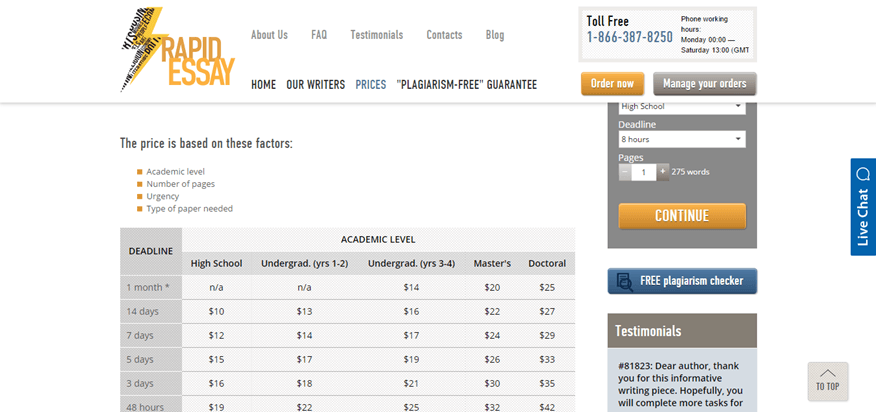This screenshot has height=412, width=876.
Task: Open the FREE plagiarism checker
Action: pyautogui.click(x=682, y=281)
